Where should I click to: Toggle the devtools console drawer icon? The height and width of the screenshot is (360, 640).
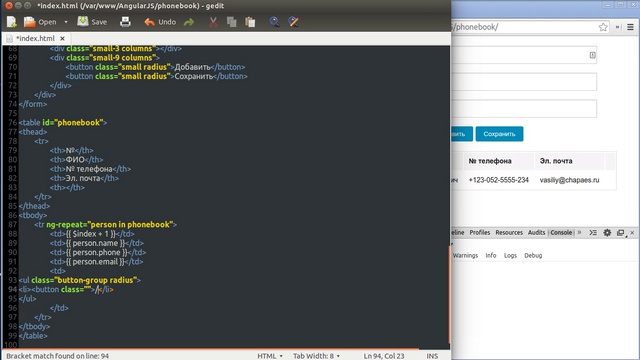click(x=593, y=232)
